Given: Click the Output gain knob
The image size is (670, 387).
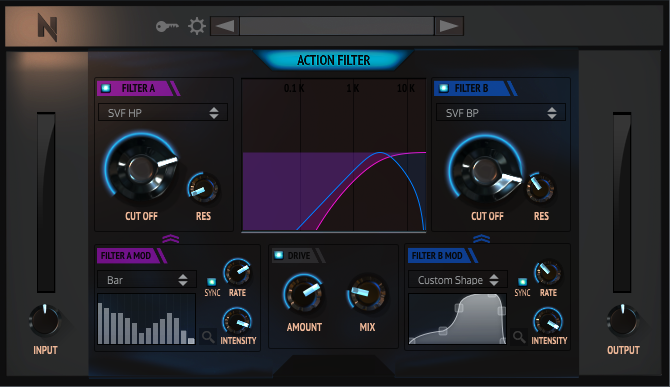Looking at the screenshot, I should click(x=623, y=321).
